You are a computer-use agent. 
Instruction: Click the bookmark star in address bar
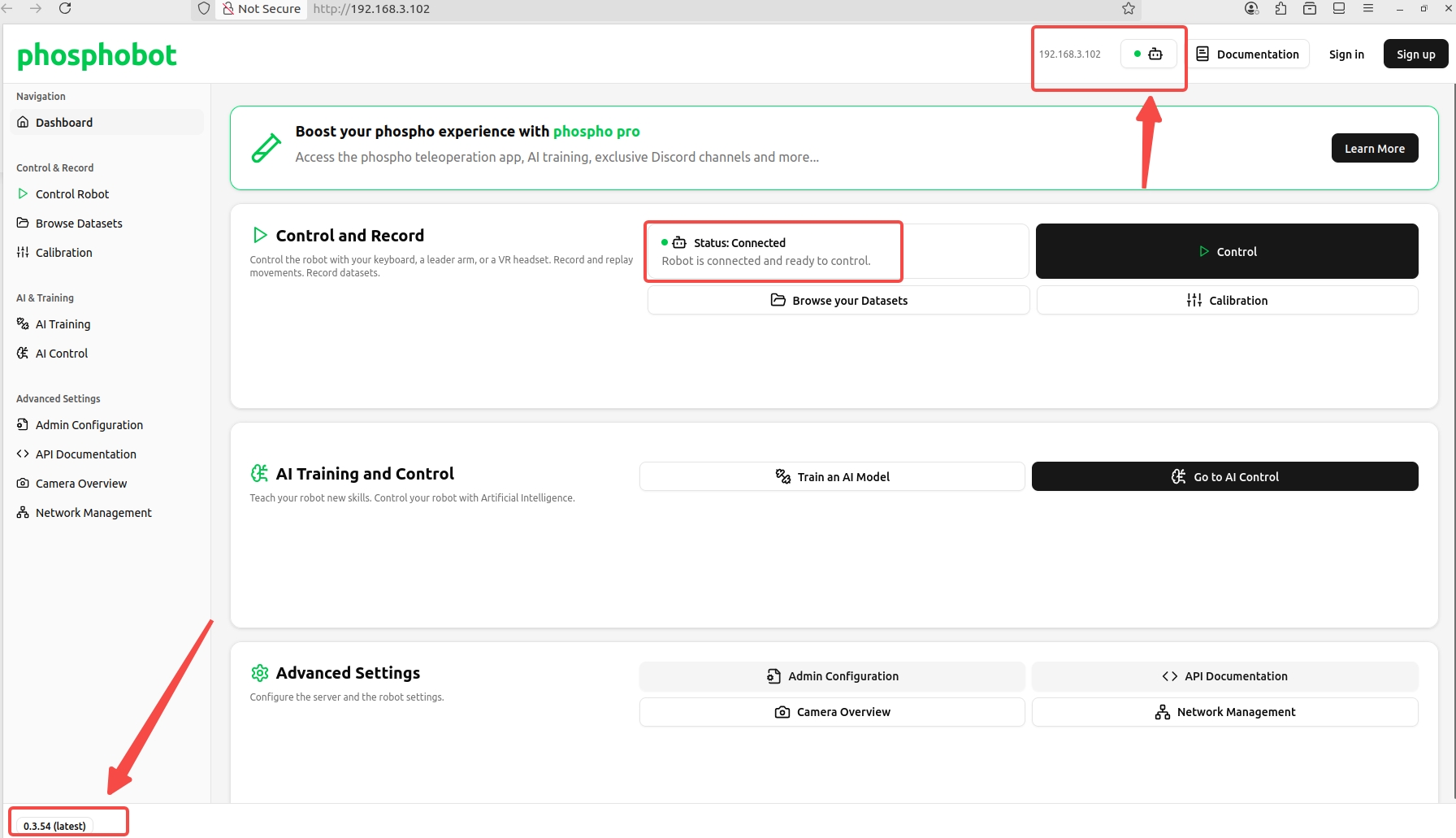(x=1129, y=8)
